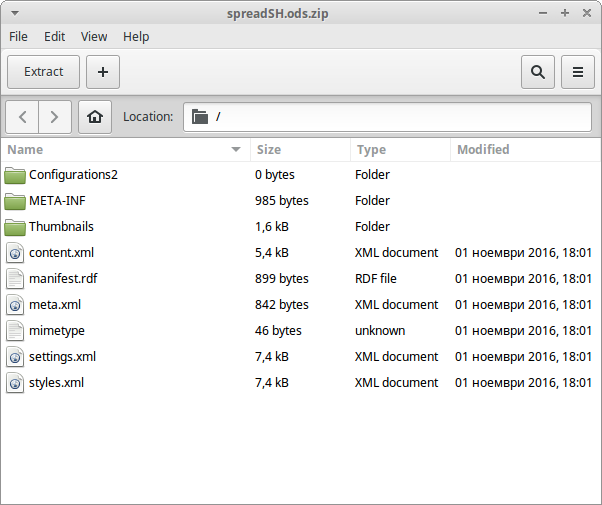Navigate forward with the right arrow
This screenshot has width=602, height=505.
click(54, 117)
